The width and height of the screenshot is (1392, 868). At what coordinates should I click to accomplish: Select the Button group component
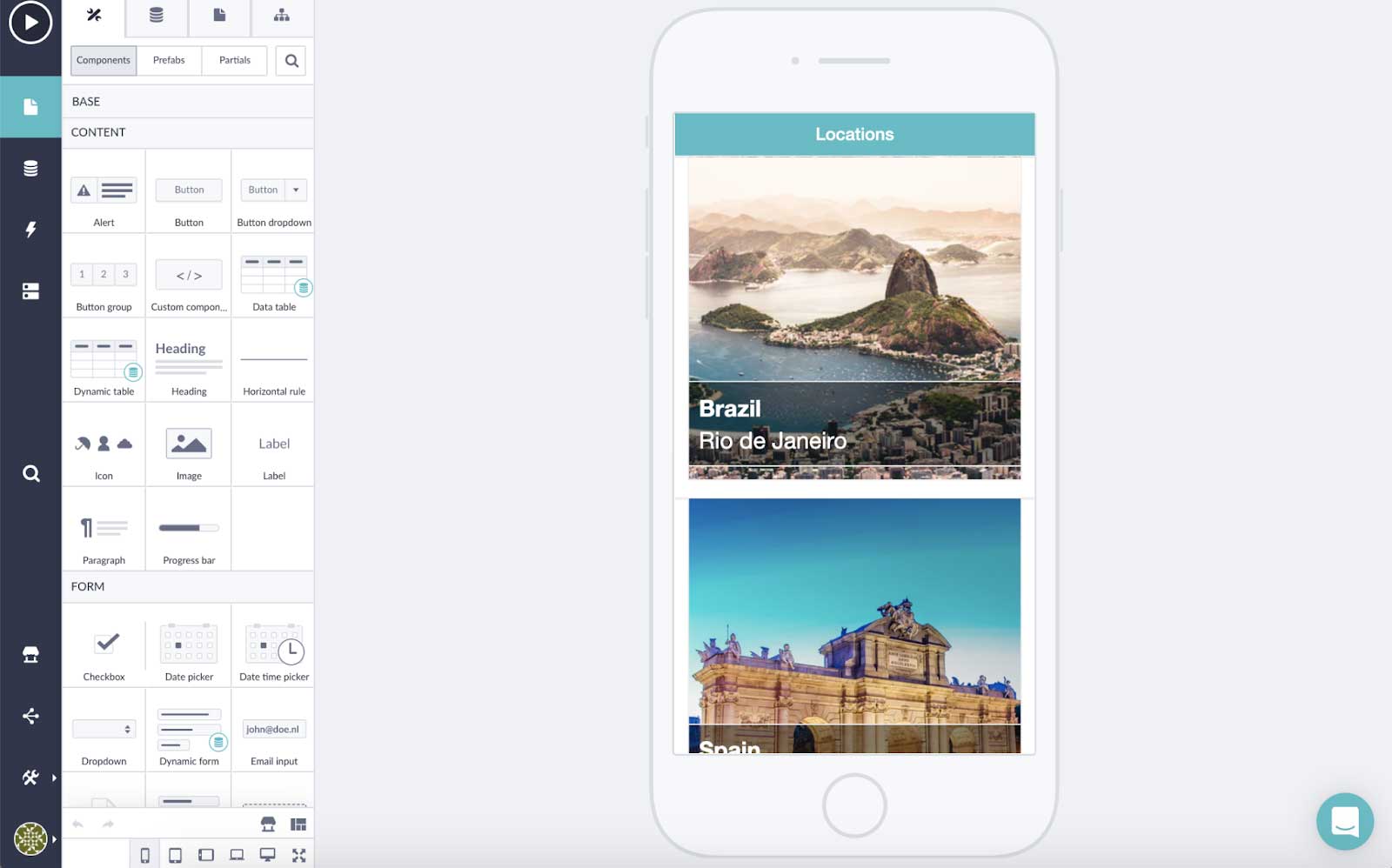(x=104, y=276)
